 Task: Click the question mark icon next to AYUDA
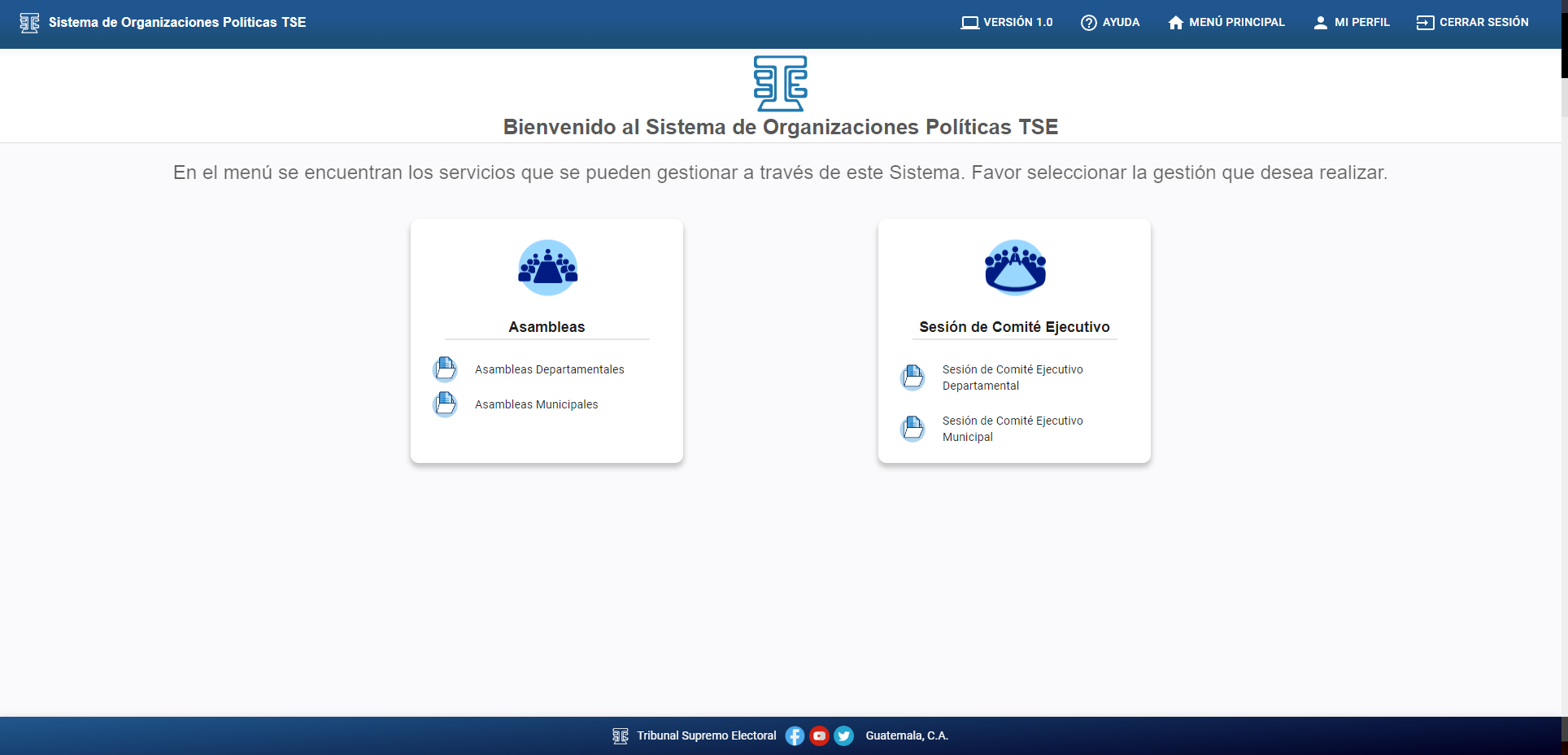1087,22
